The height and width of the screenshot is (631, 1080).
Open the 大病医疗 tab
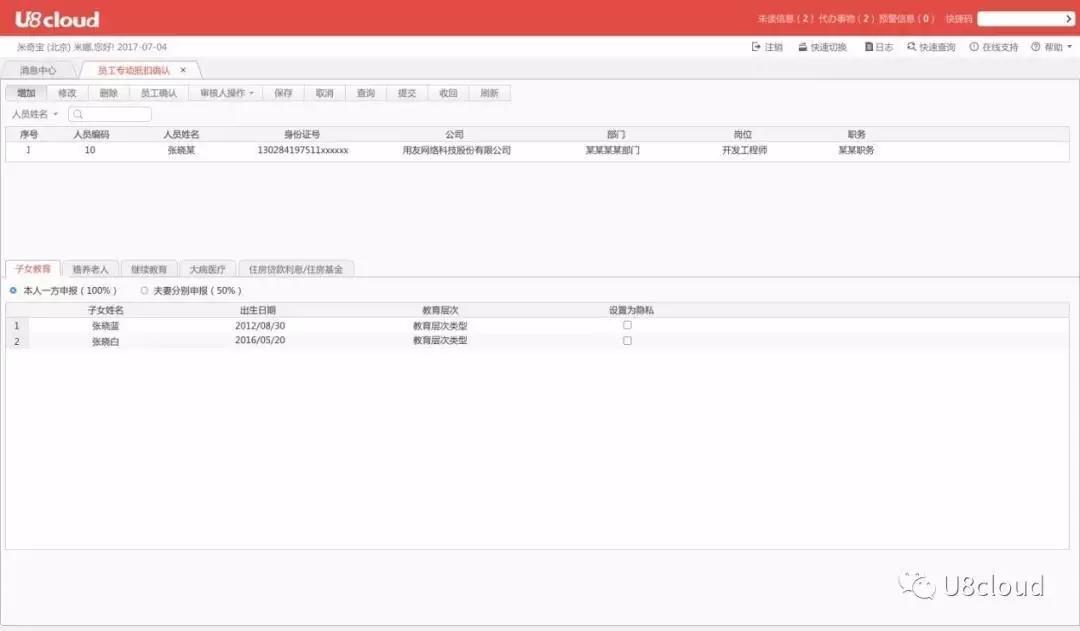[207, 269]
